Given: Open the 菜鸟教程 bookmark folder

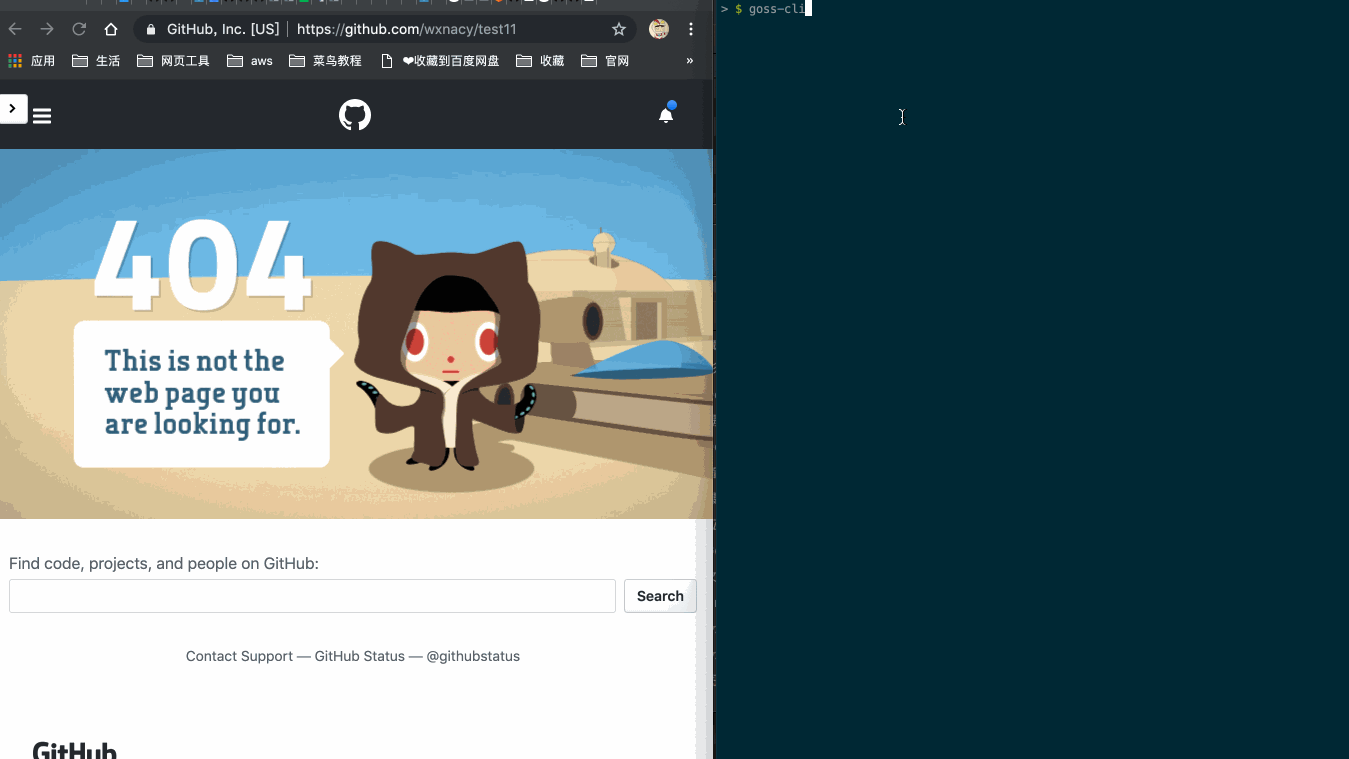Looking at the screenshot, I should (325, 61).
